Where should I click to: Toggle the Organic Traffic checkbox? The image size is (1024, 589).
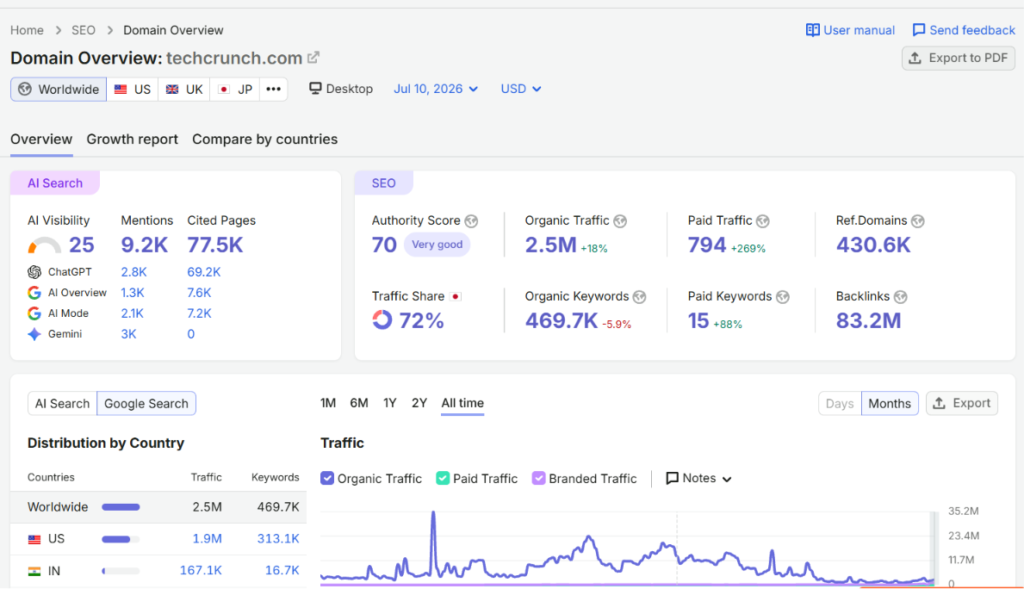pyautogui.click(x=327, y=478)
